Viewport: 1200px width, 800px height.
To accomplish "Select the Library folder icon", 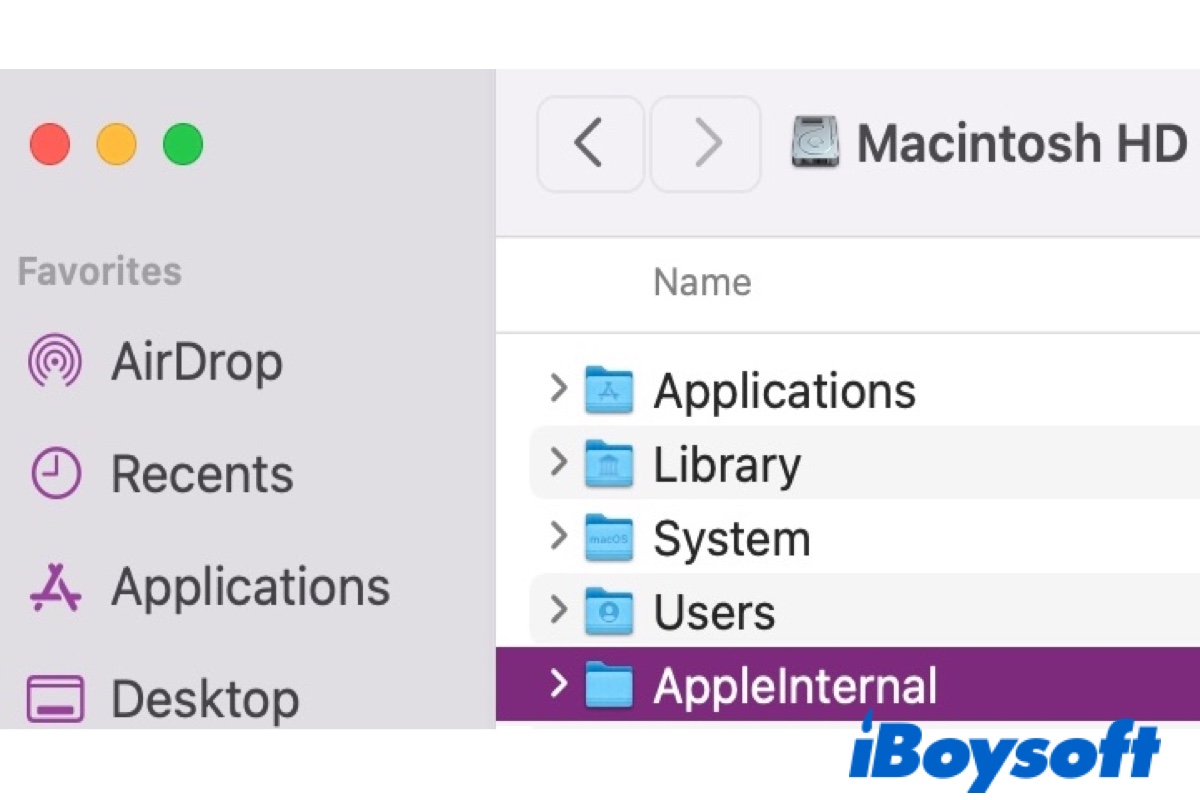I will (609, 465).
